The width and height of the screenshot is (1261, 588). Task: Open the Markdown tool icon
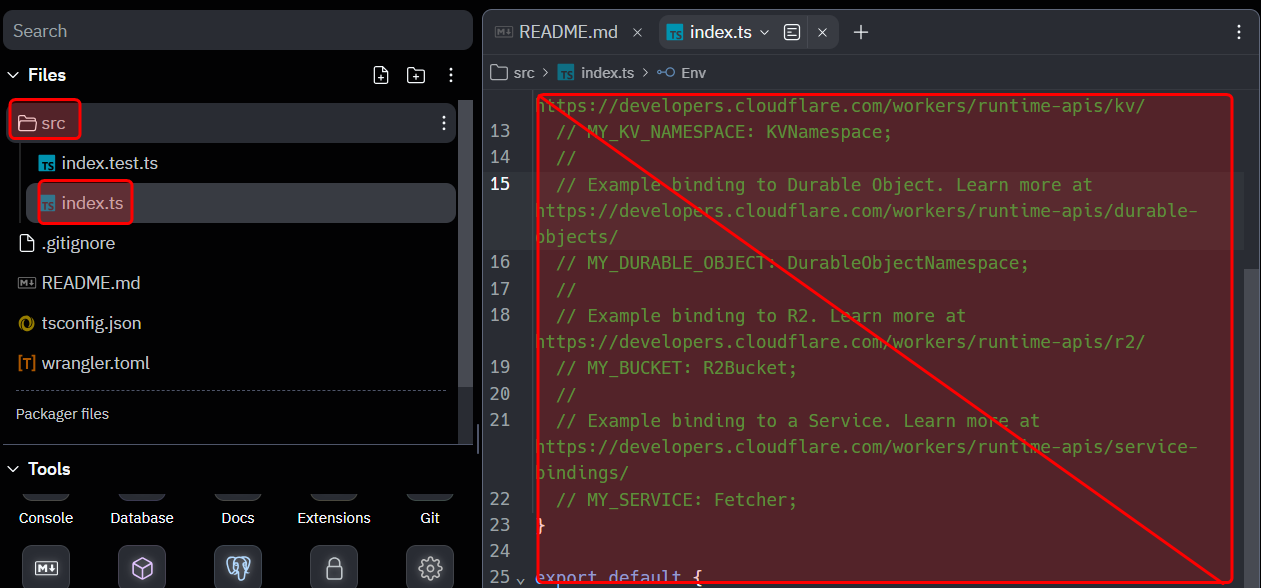(46, 567)
